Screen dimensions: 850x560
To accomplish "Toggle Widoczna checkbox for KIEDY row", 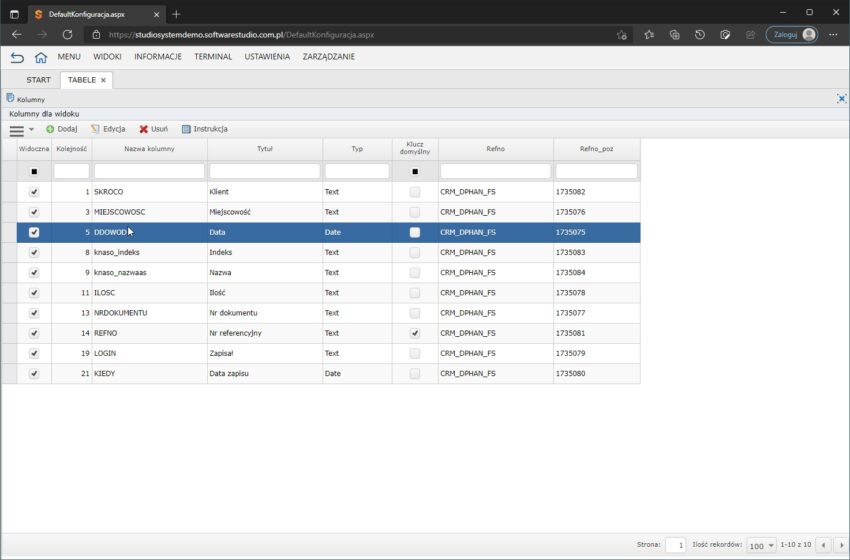I will [34, 373].
